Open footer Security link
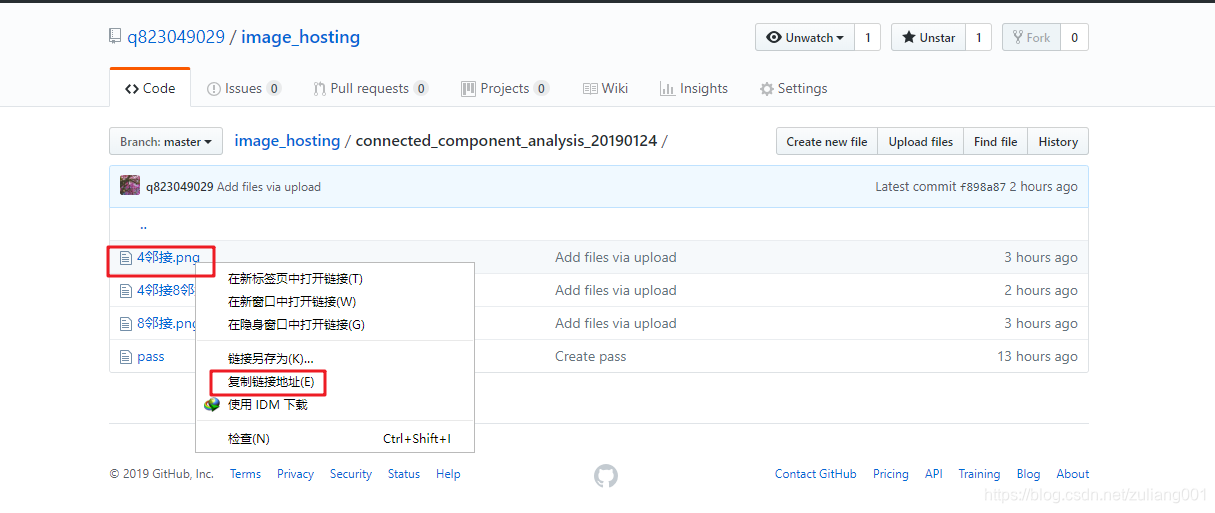 pyautogui.click(x=351, y=474)
